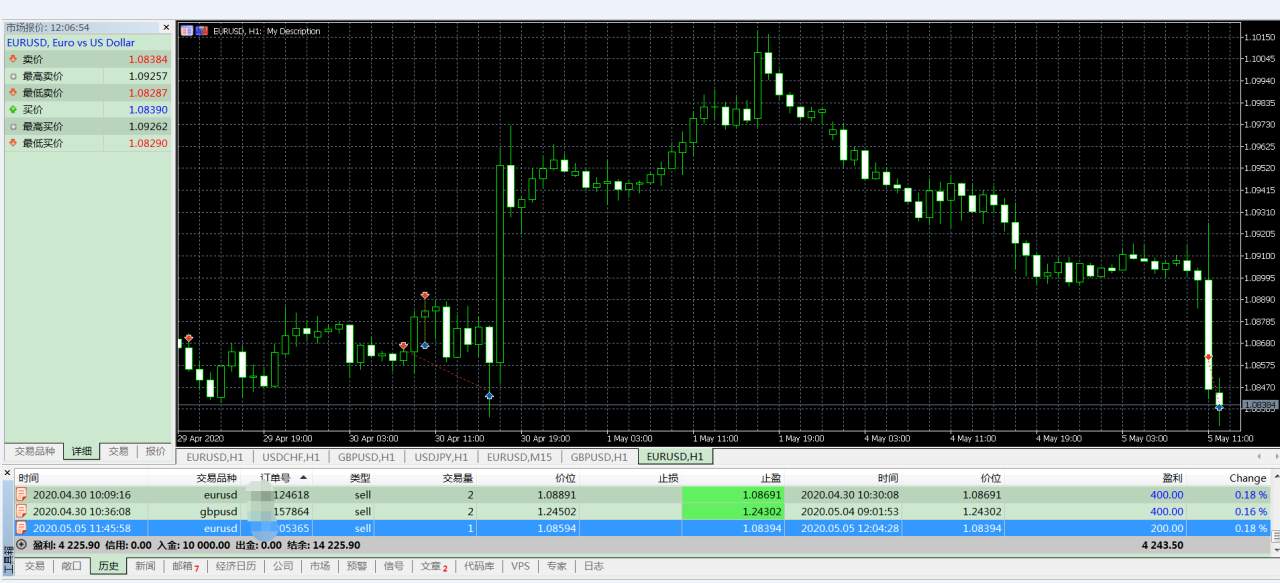Open the 交易 tab in Market Watch
Screen dimensions: 1280x583
click(118, 452)
